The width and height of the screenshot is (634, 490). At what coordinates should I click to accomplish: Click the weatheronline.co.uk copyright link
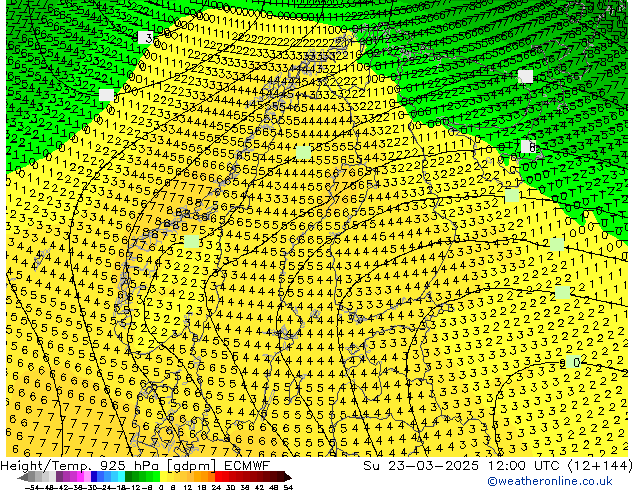pos(549,481)
